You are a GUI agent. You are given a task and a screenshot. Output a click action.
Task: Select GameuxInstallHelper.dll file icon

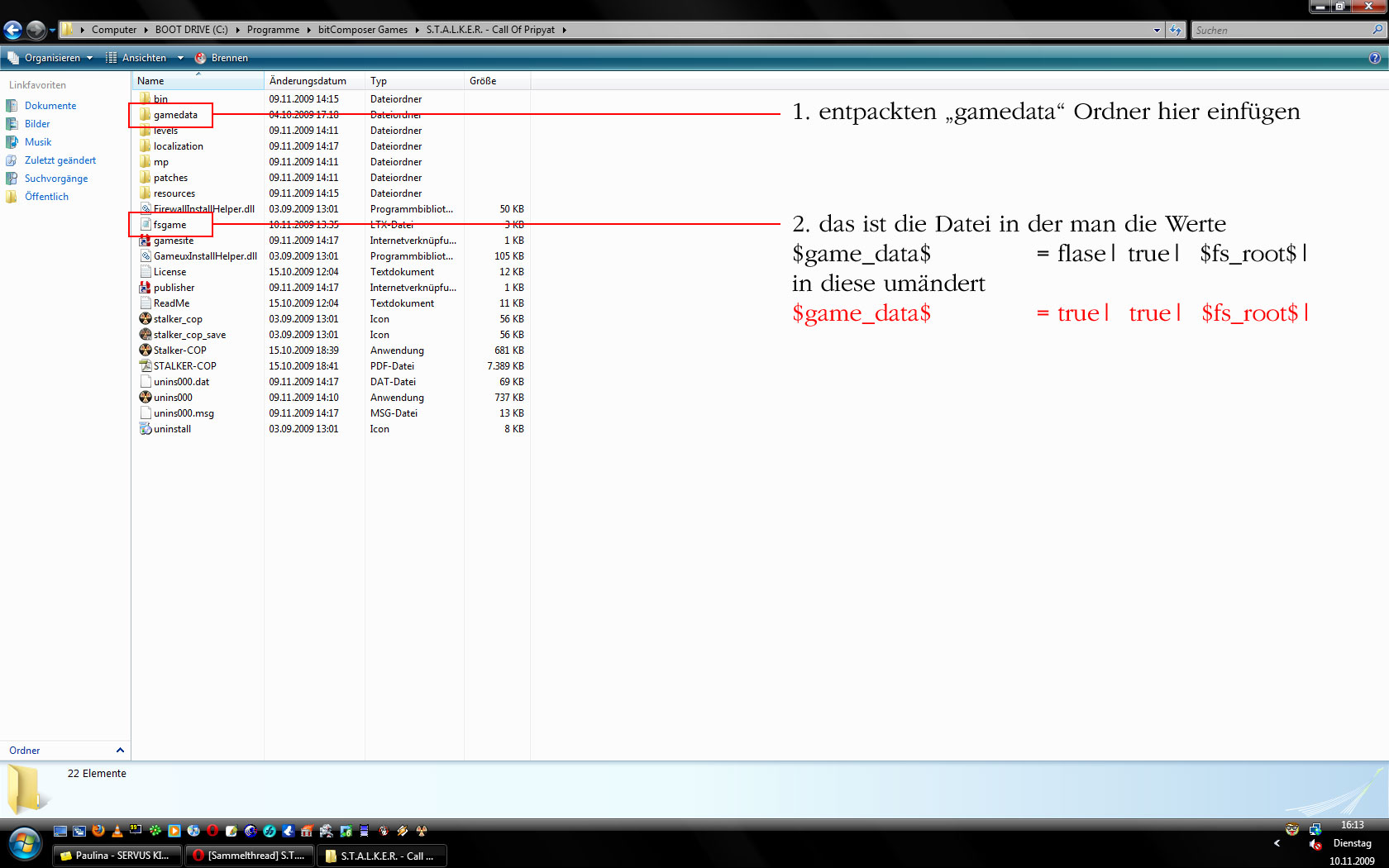click(146, 256)
